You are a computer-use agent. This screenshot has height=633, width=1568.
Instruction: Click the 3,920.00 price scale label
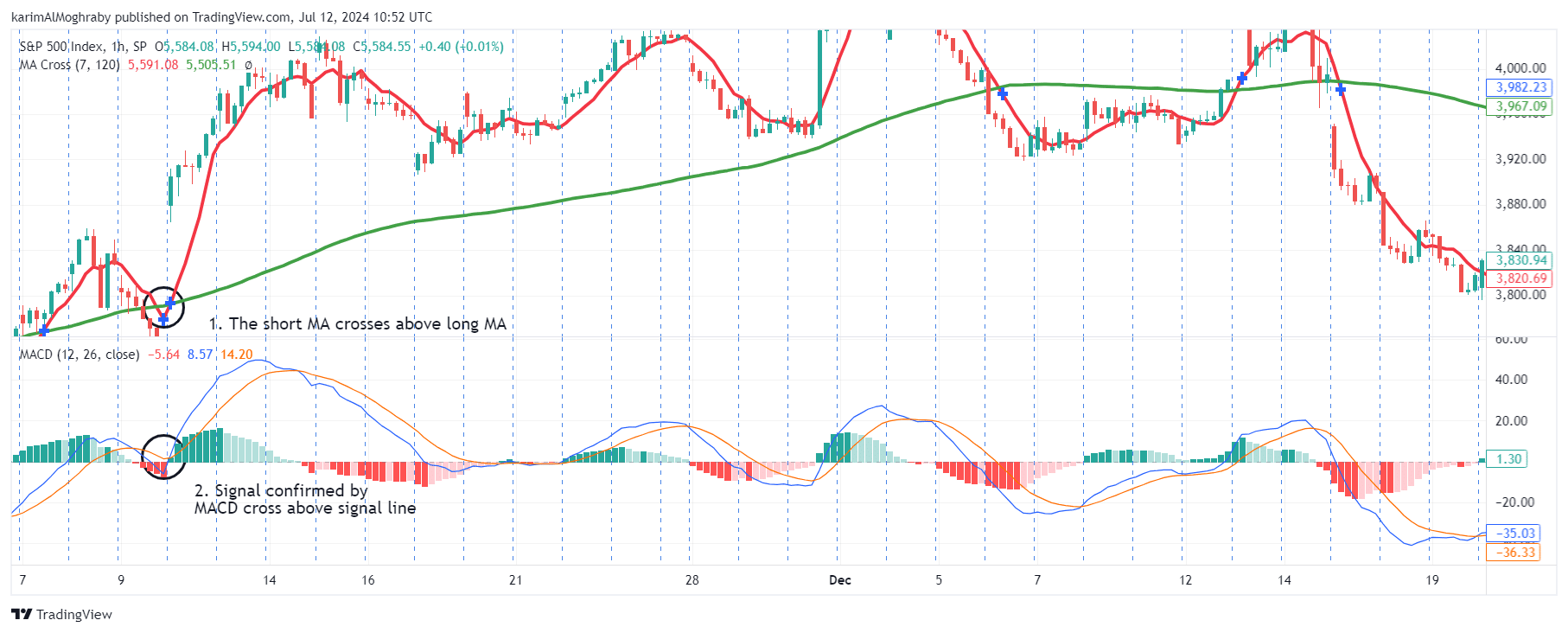1520,159
